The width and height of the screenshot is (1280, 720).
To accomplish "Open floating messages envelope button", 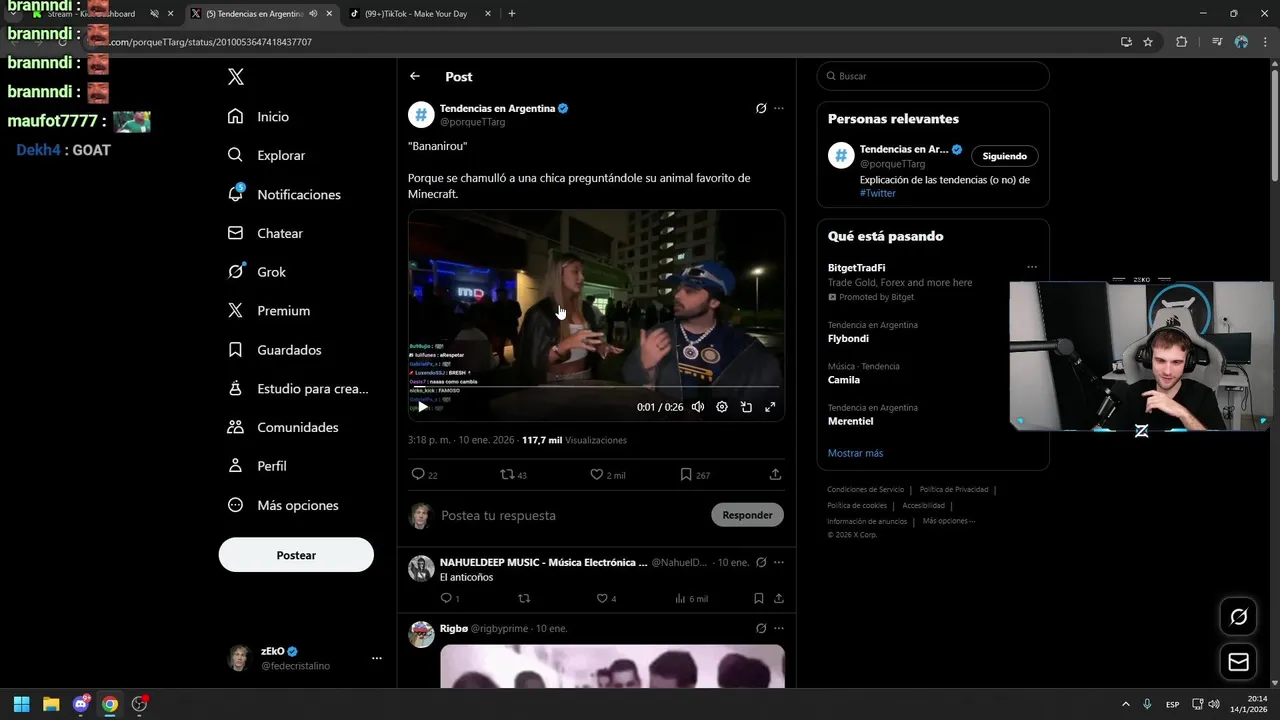I will coord(1238,662).
